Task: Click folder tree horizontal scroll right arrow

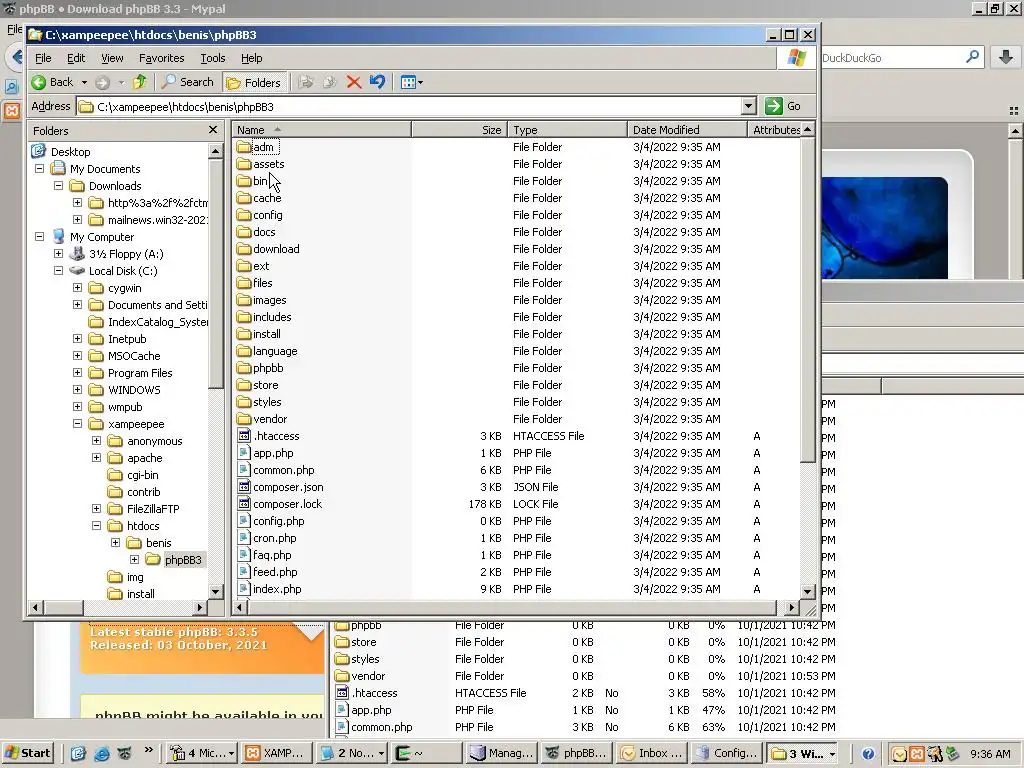Action: 200,607
